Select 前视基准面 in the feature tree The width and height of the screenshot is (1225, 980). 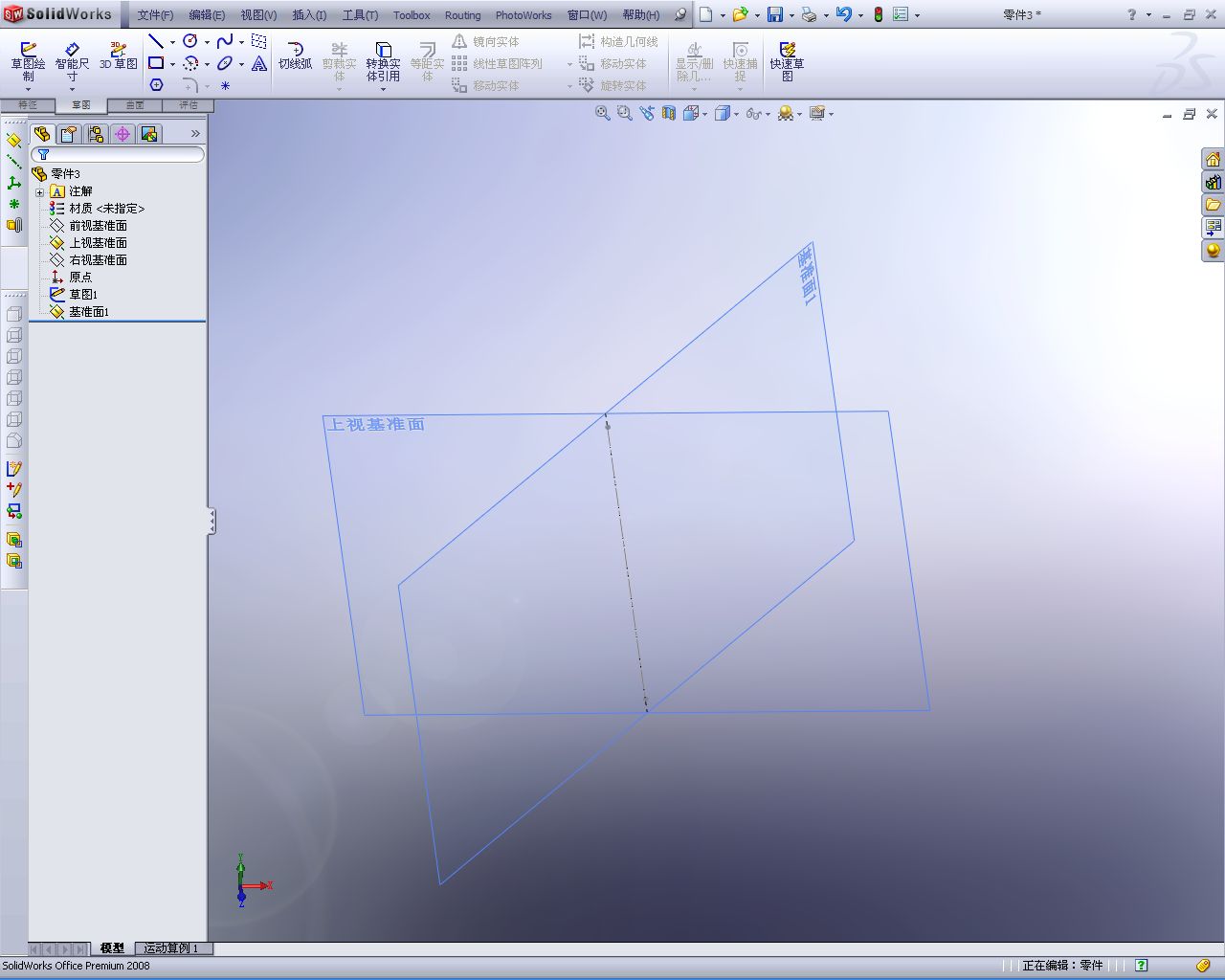pyautogui.click(x=98, y=226)
